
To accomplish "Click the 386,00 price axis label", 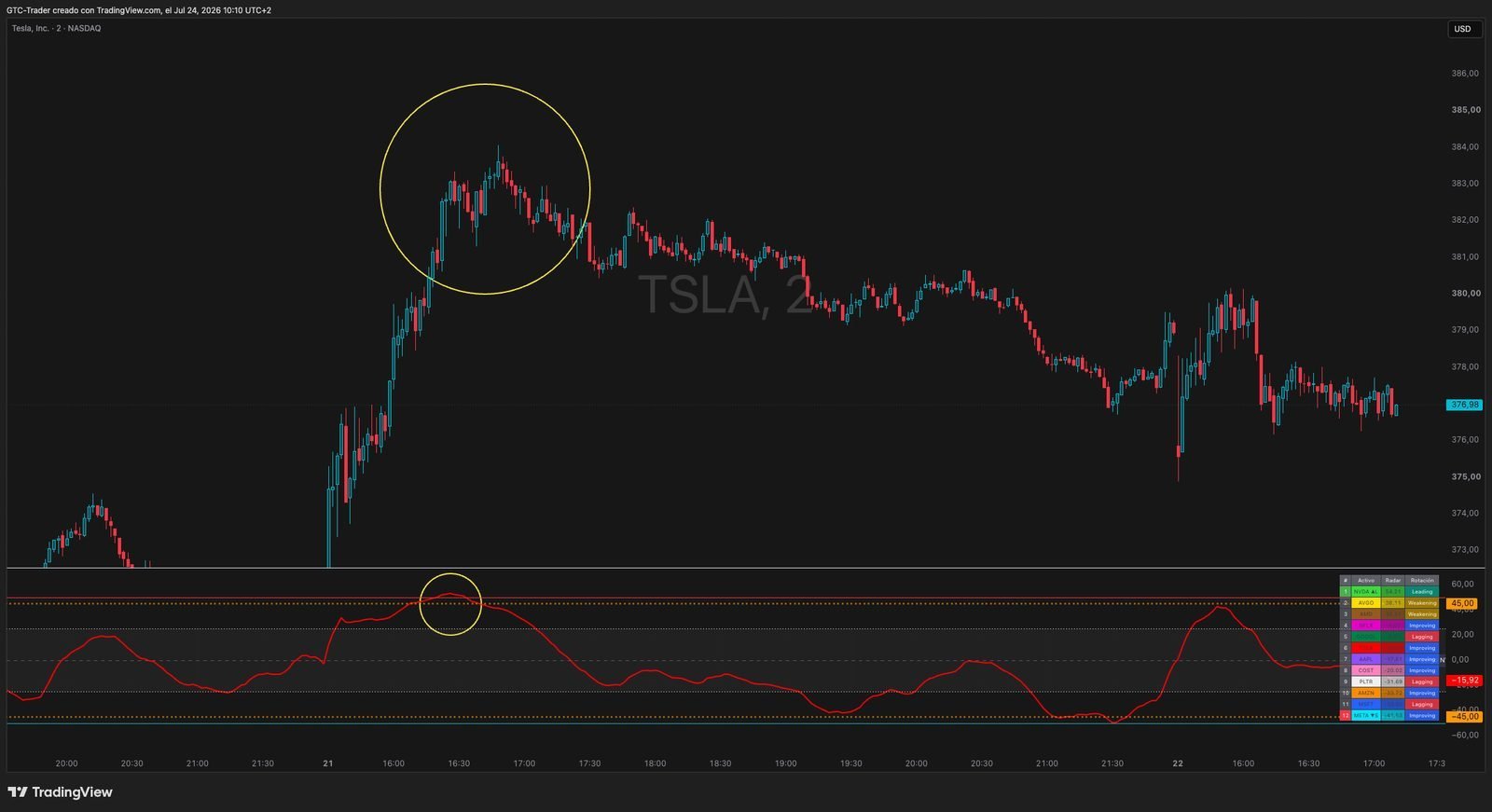I will (x=1465, y=73).
